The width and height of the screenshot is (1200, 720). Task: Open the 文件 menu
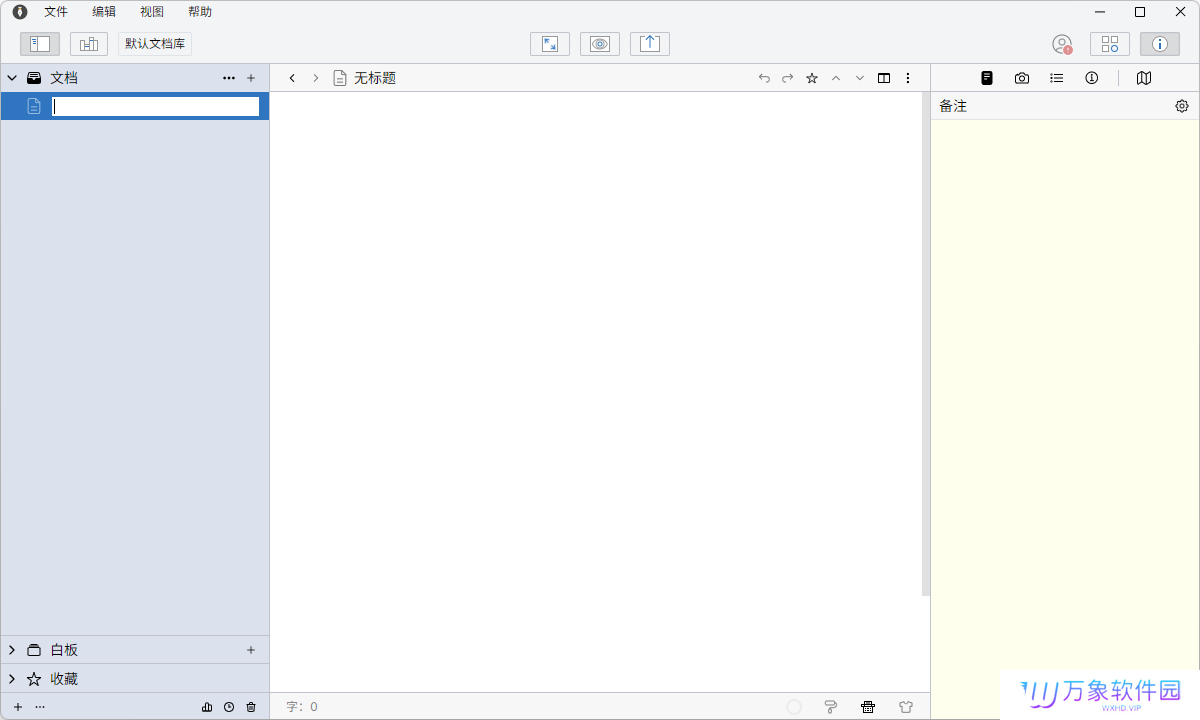56,12
